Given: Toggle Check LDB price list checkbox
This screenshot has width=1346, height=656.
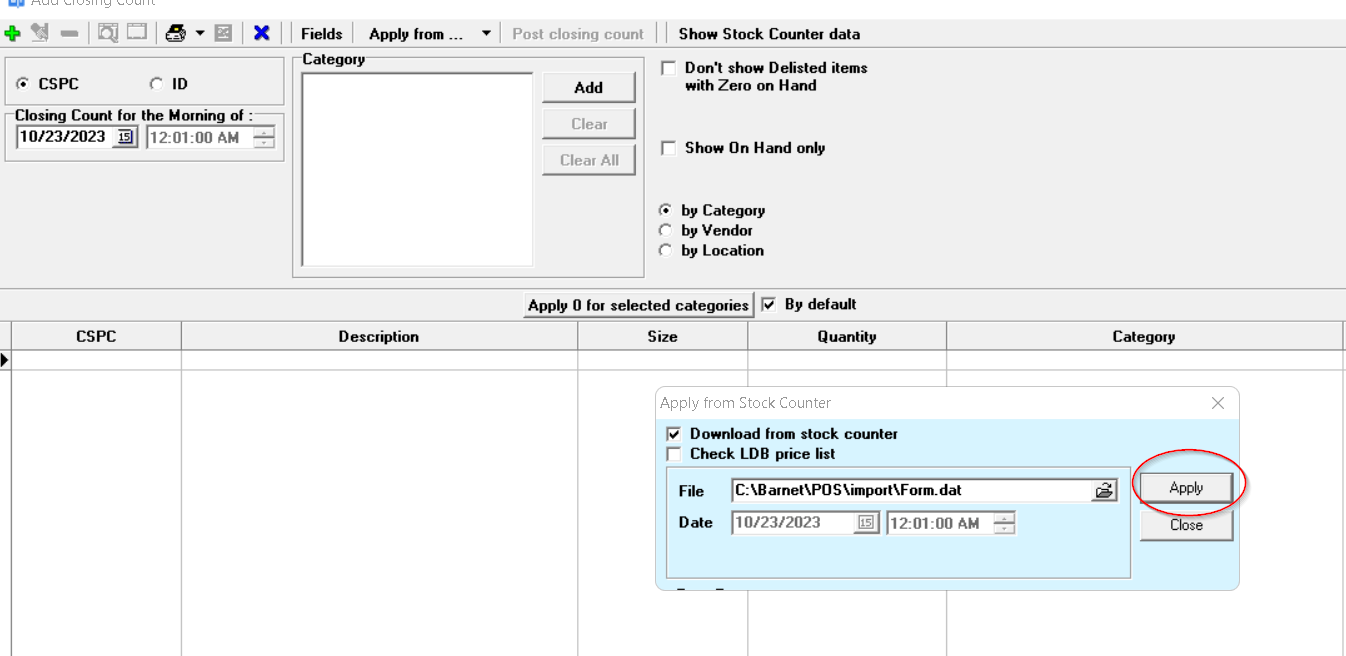Looking at the screenshot, I should (x=674, y=454).
